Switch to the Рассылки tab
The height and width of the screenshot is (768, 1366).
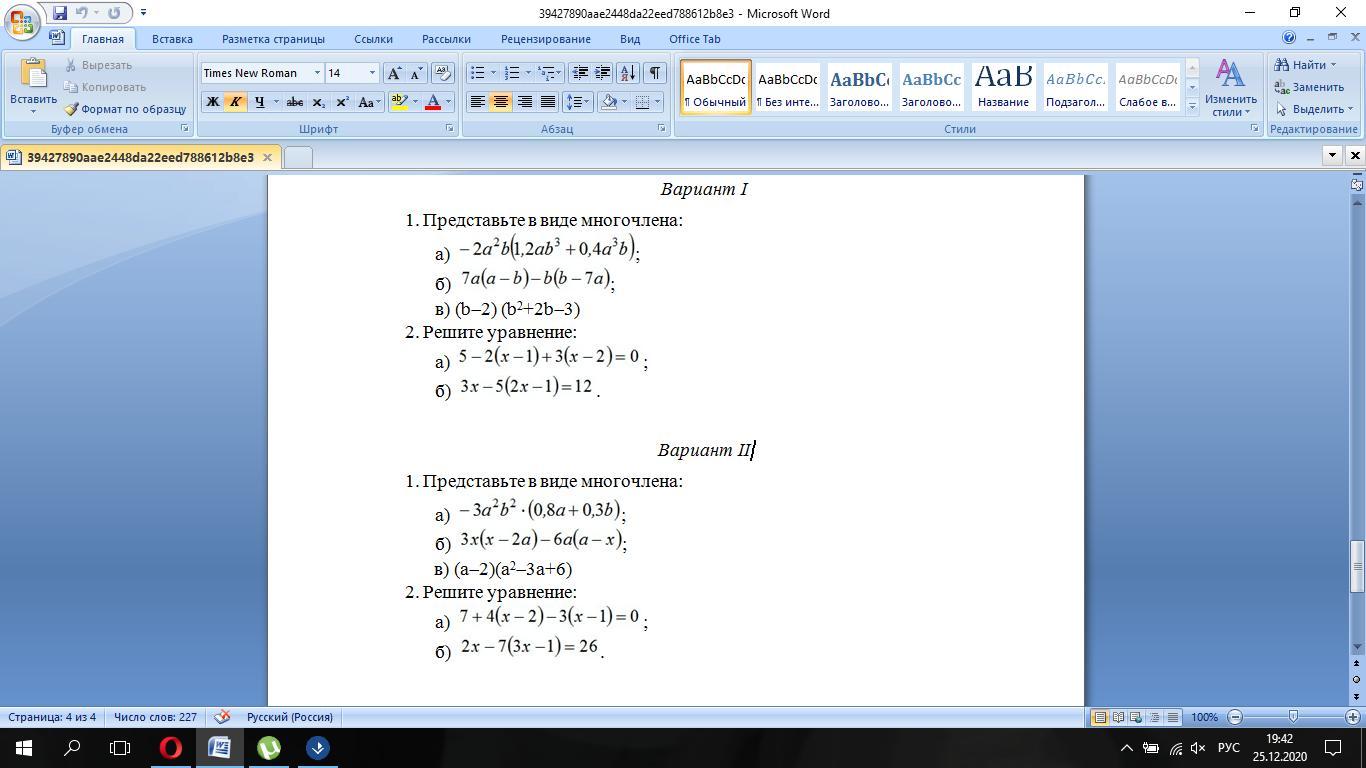point(446,39)
